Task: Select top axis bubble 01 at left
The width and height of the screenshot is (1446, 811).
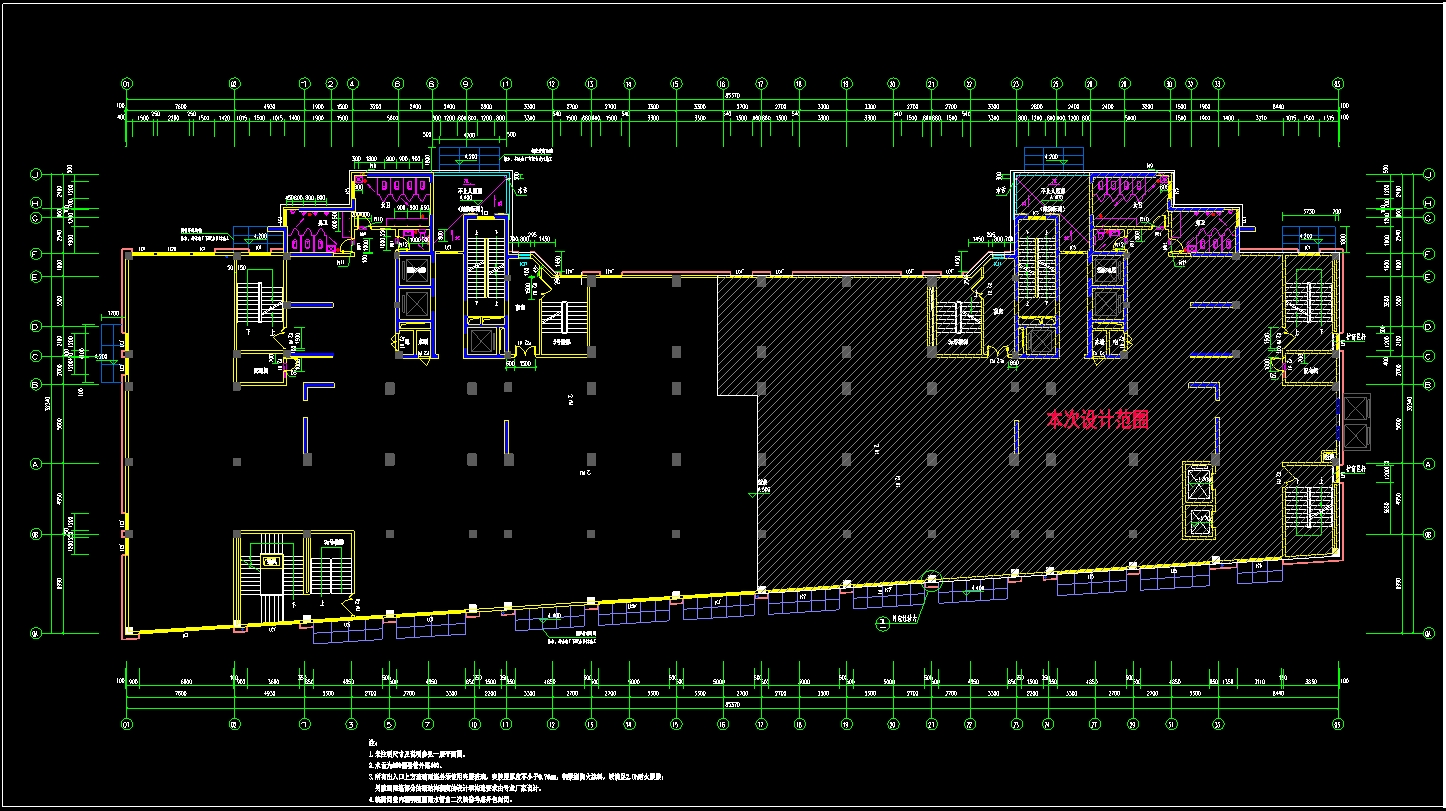Action: tap(126, 84)
